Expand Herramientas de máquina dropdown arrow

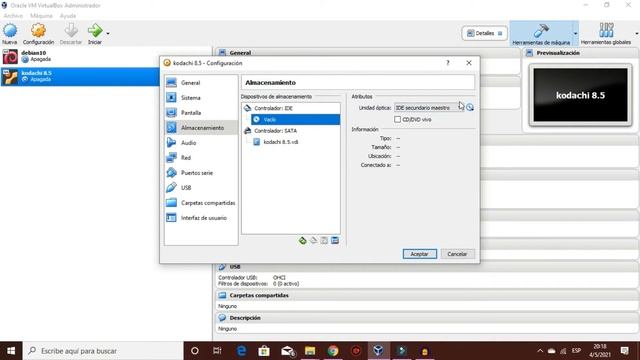pyautogui.click(x=575, y=33)
